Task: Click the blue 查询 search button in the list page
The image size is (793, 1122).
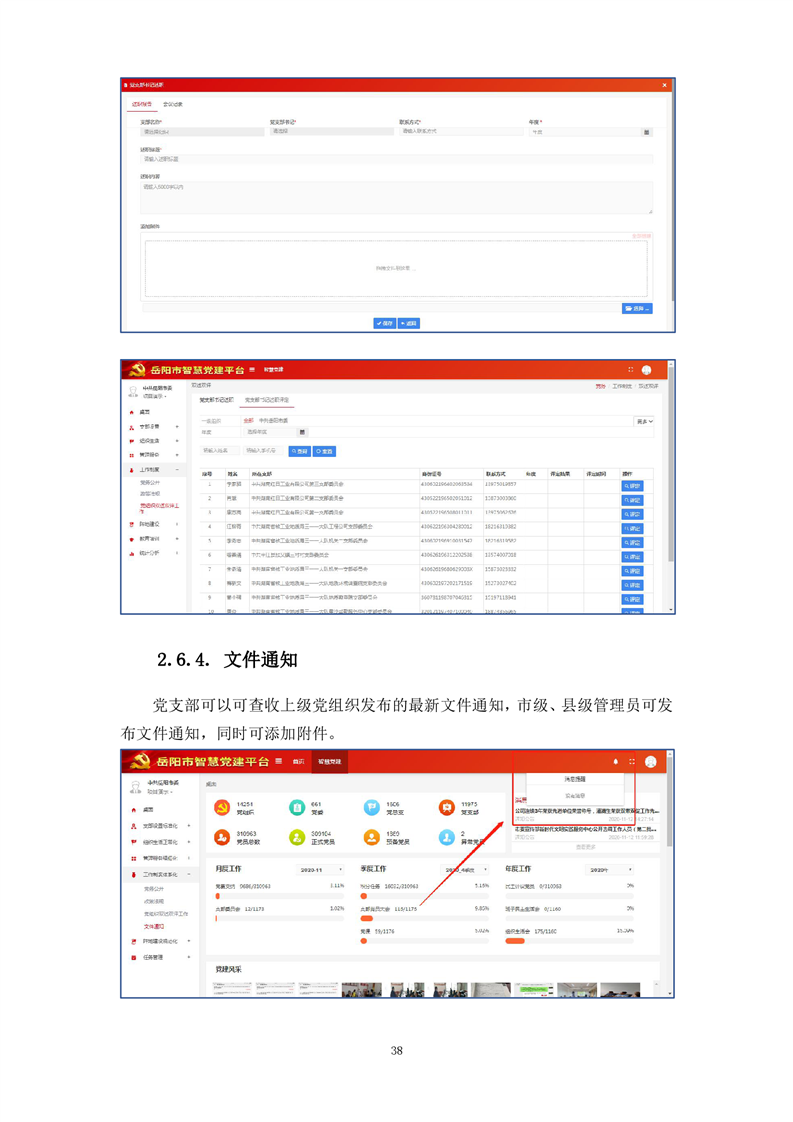Action: point(299,452)
